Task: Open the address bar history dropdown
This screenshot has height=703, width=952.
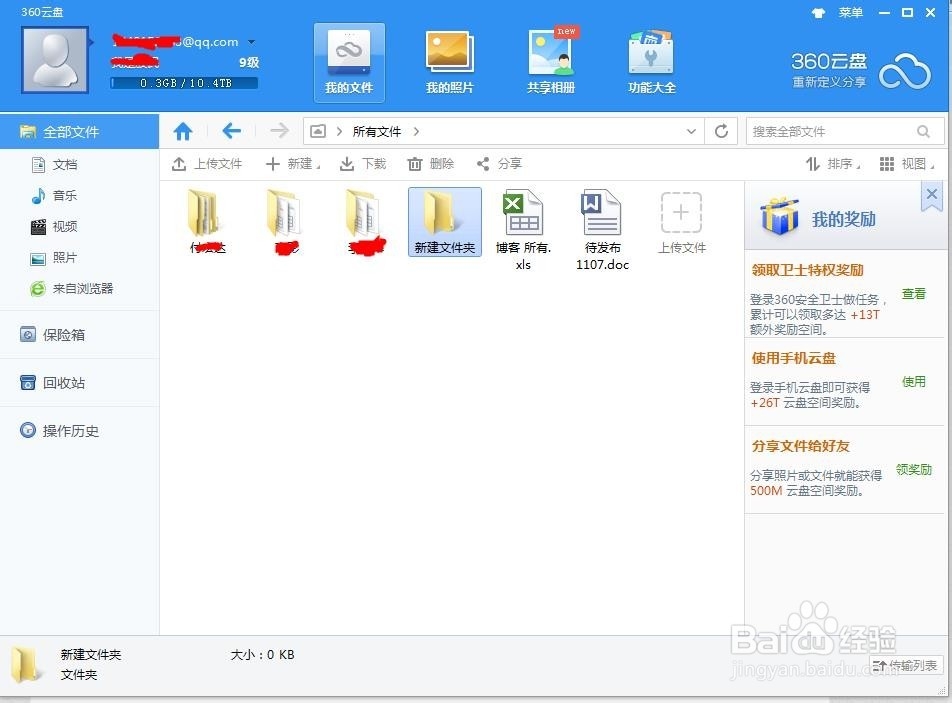Action: (x=691, y=131)
